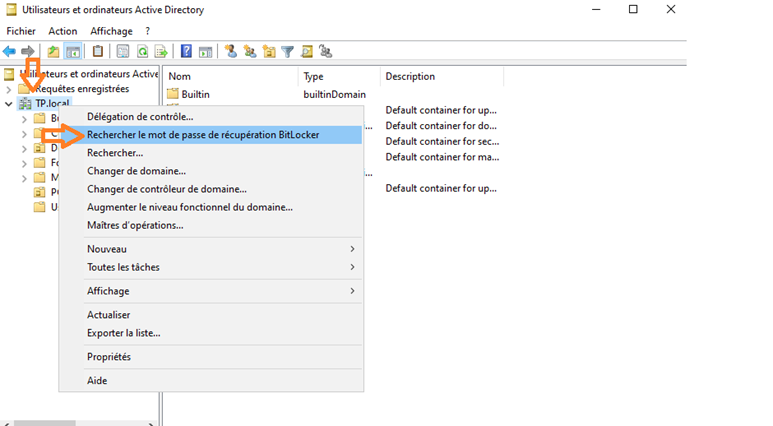The height and width of the screenshot is (426, 773).
Task: Select Requêtes enregistrées in tree
Action: [x=82, y=89]
